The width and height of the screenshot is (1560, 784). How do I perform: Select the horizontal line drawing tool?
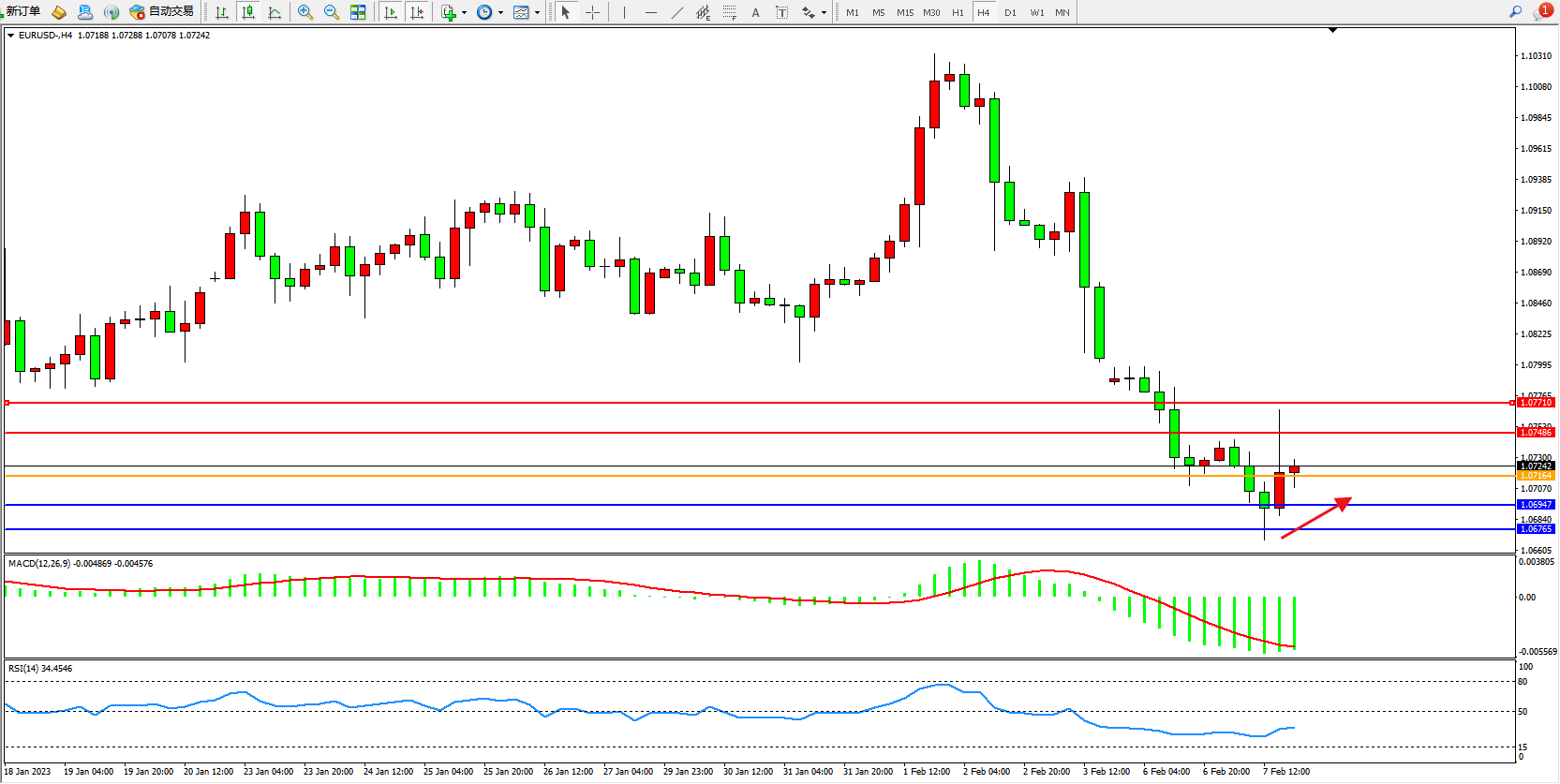[x=651, y=12]
